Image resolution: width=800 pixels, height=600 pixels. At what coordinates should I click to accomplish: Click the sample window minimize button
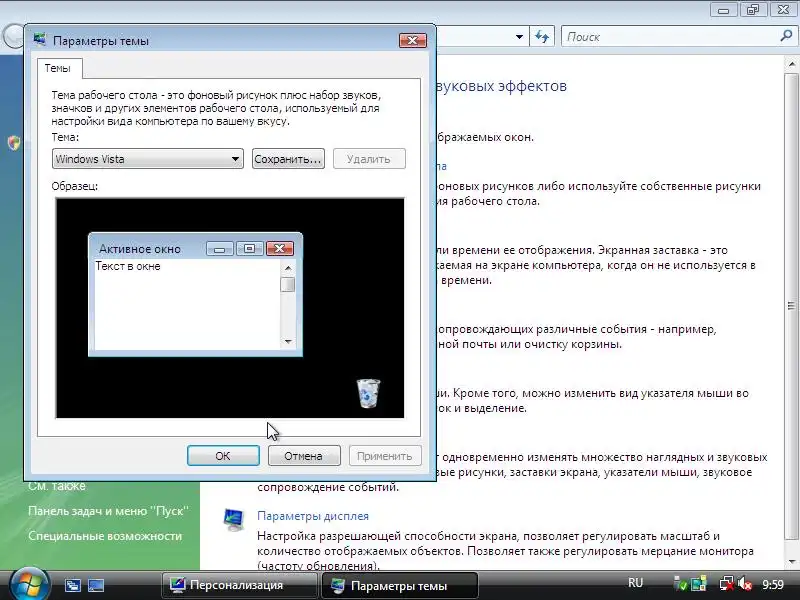click(220, 248)
